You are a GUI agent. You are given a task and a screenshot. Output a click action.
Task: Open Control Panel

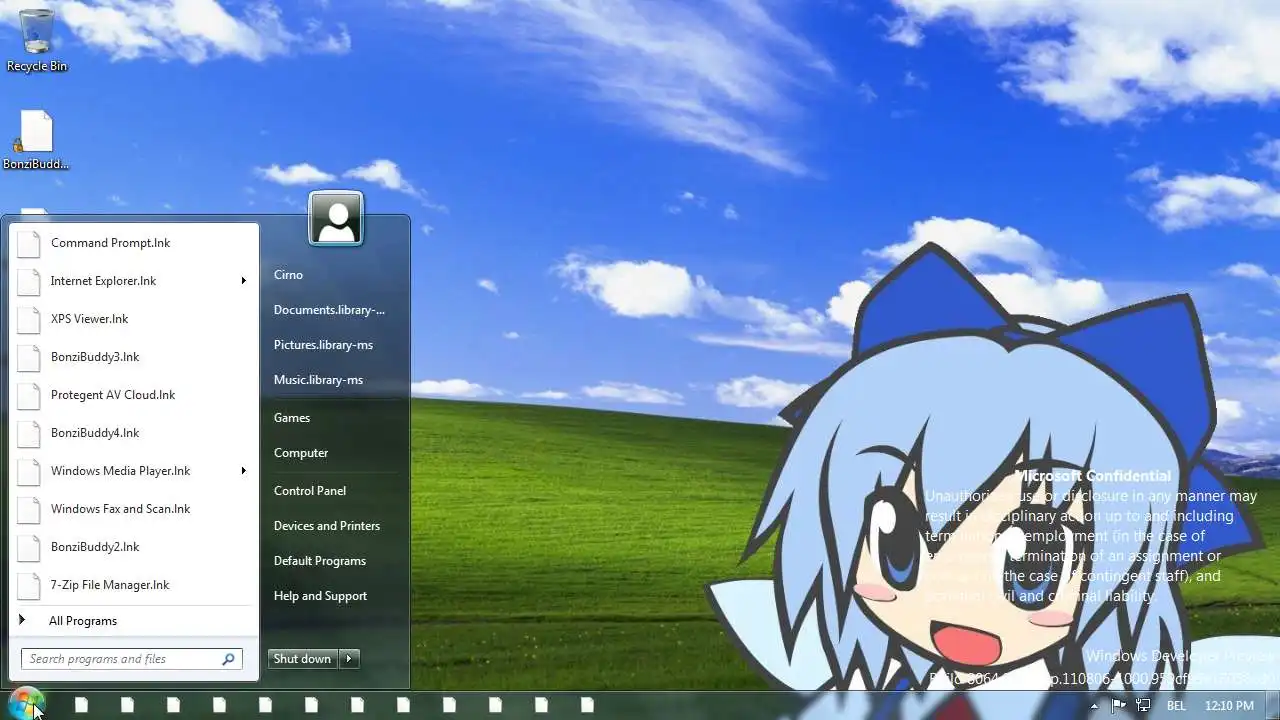click(335, 491)
